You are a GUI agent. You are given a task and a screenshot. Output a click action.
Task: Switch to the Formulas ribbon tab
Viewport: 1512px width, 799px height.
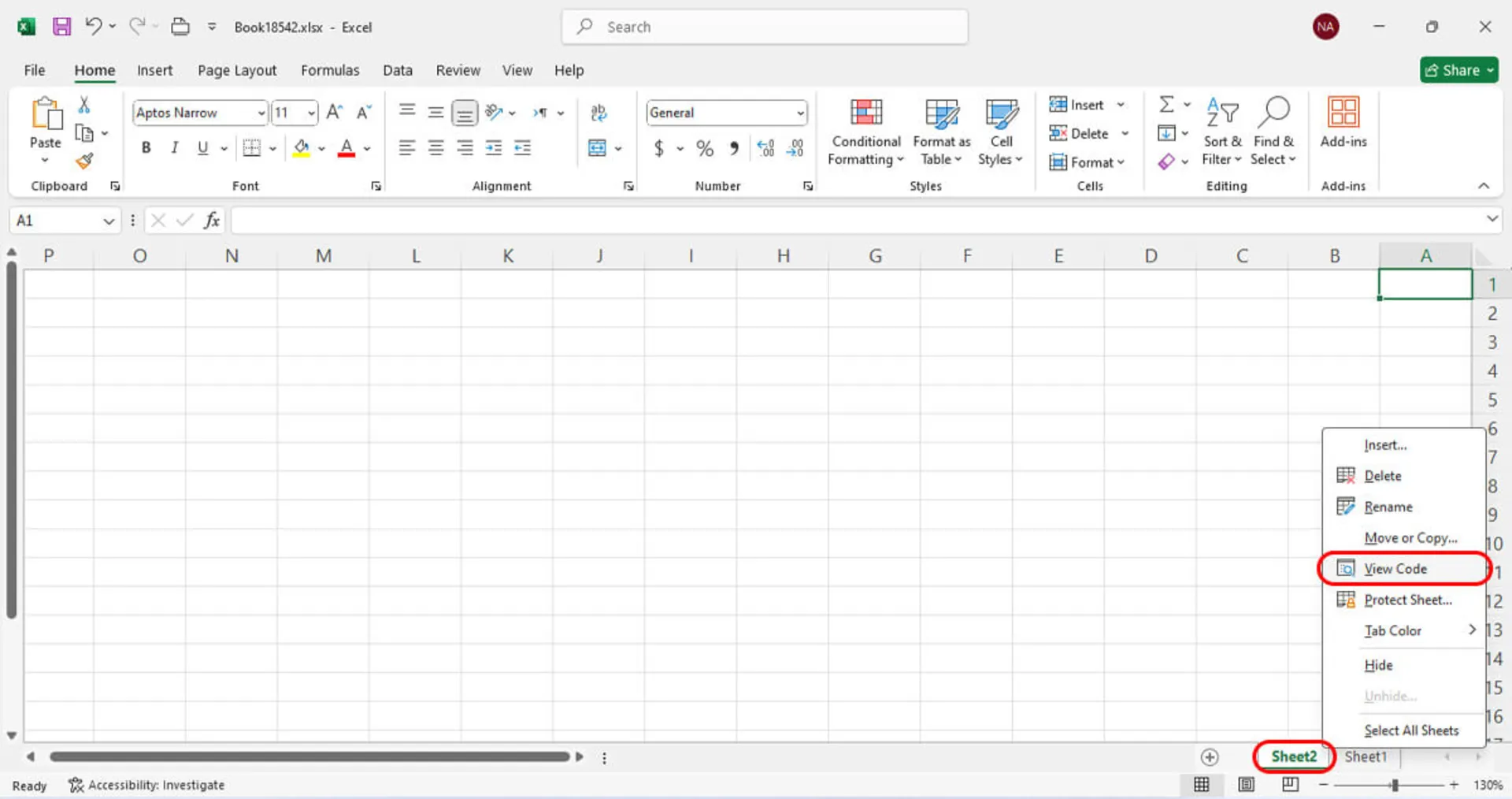[x=330, y=70]
